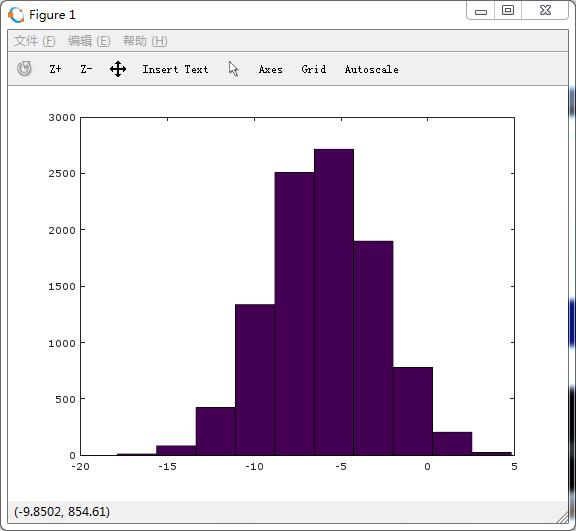The height and width of the screenshot is (531, 576).
Task: Click the y-axis label 3000
Action: coord(62,118)
